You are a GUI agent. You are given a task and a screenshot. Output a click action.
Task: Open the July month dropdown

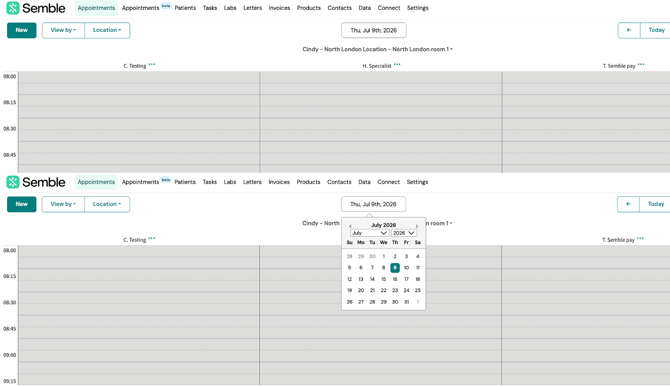point(369,233)
